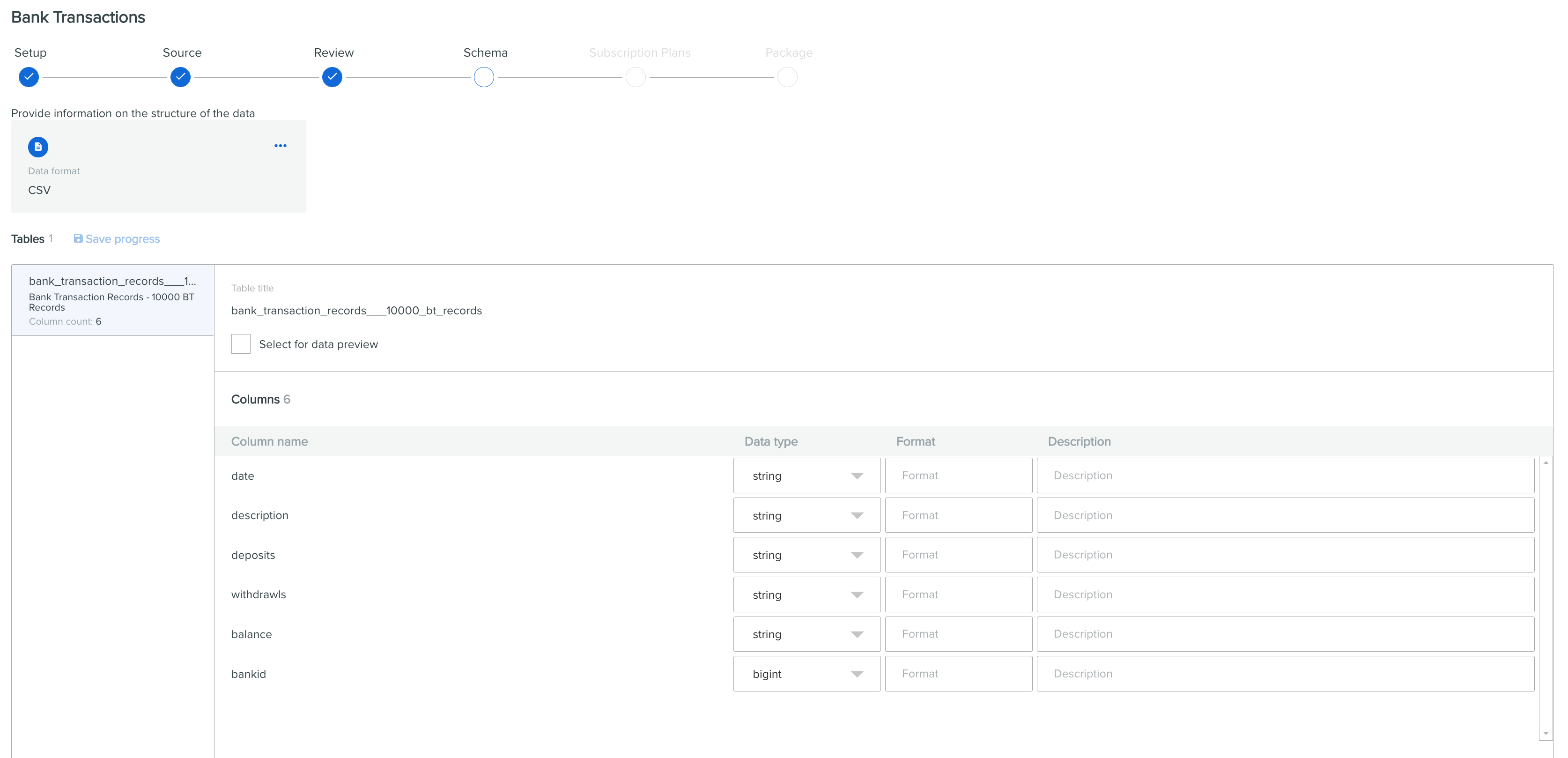The image size is (1568, 758).
Task: Click the 'bankid' column name
Action: point(248,674)
